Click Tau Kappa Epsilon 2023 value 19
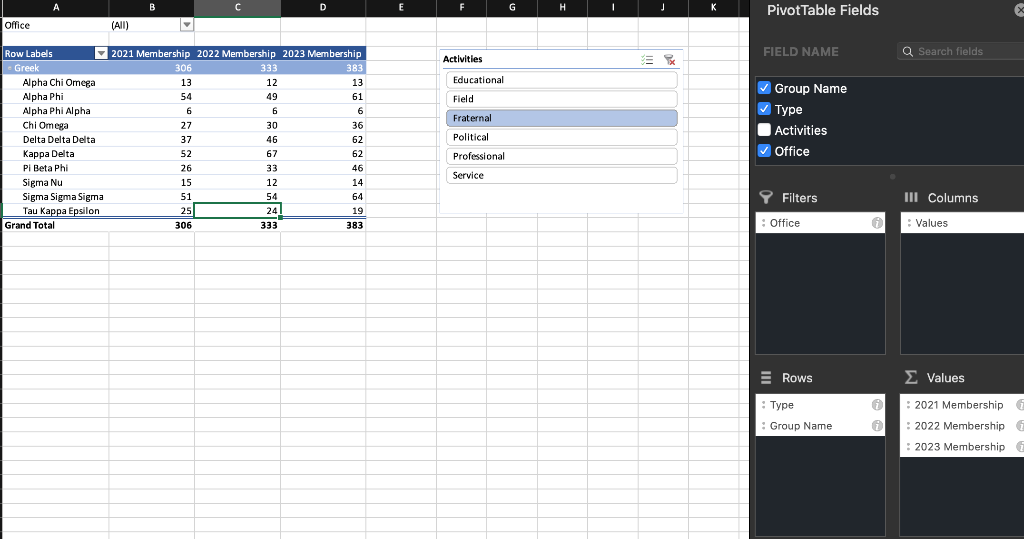 323,211
